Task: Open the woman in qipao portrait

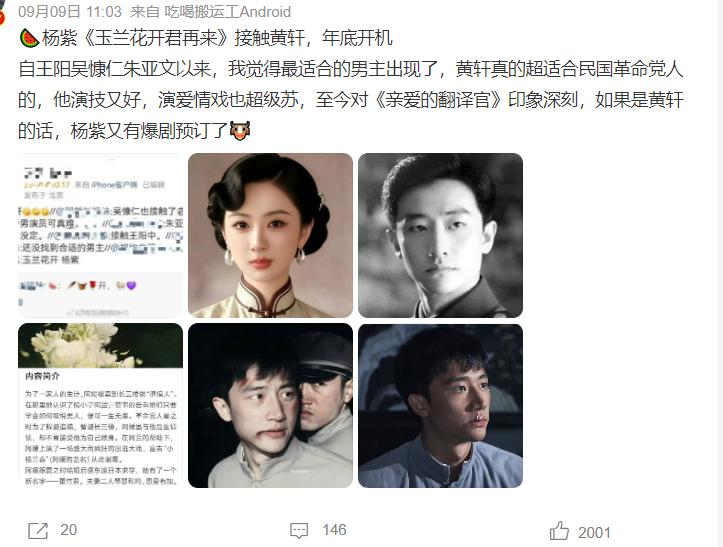Action: 271,235
